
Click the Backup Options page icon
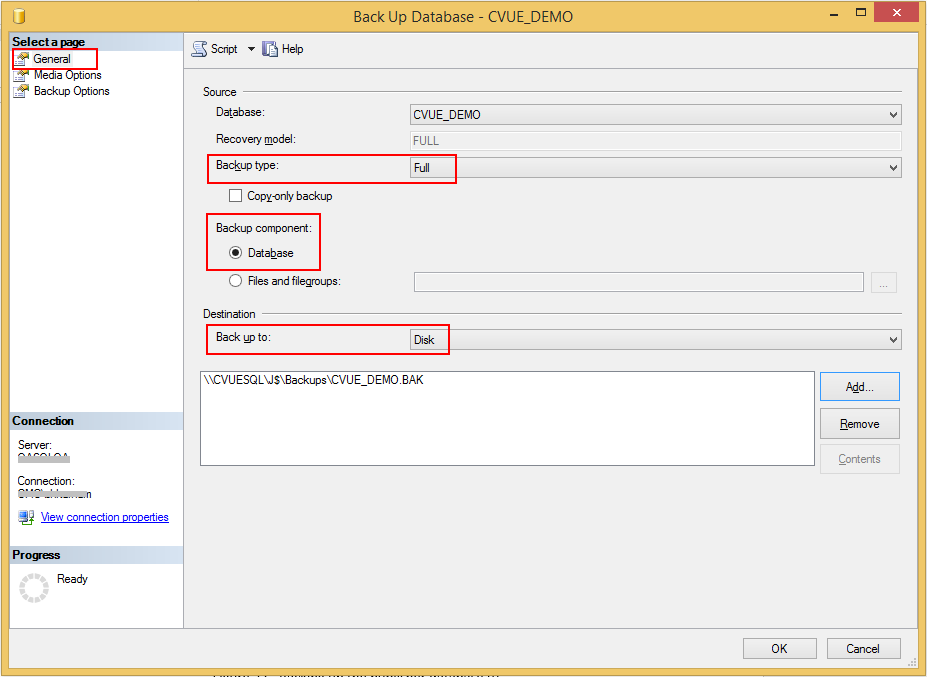(x=22, y=91)
